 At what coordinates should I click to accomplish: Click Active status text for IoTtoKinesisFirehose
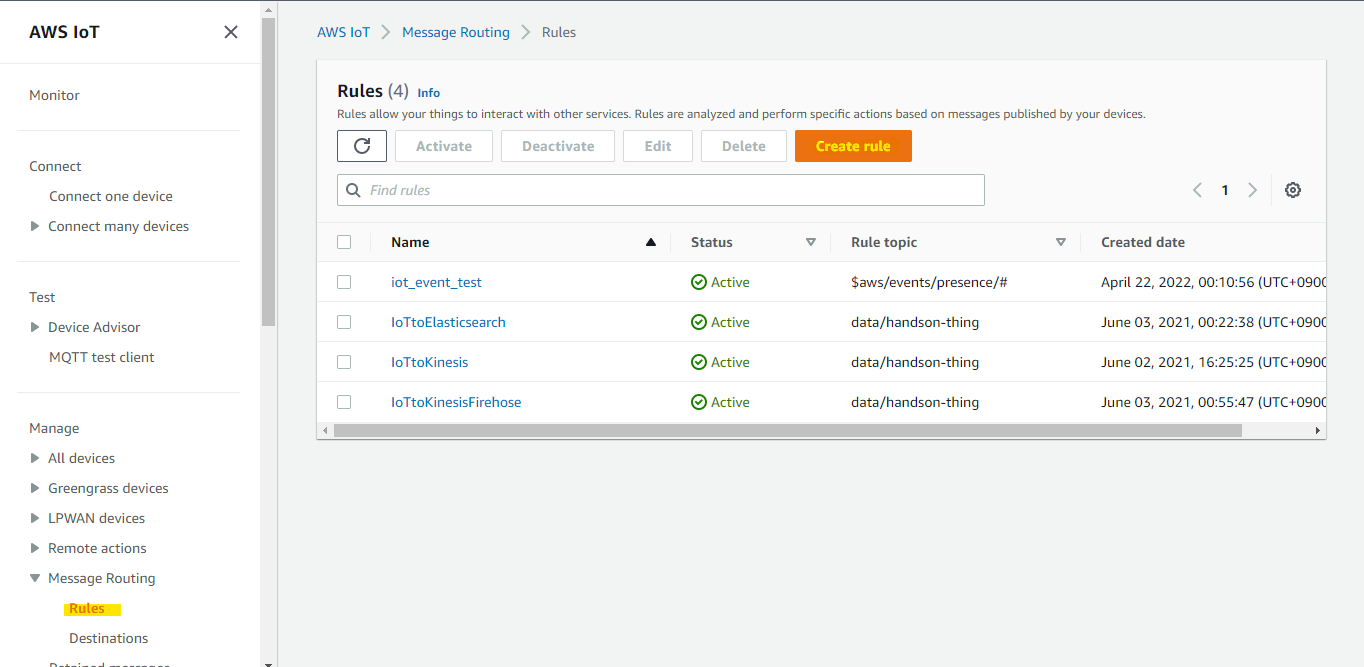[x=730, y=402]
